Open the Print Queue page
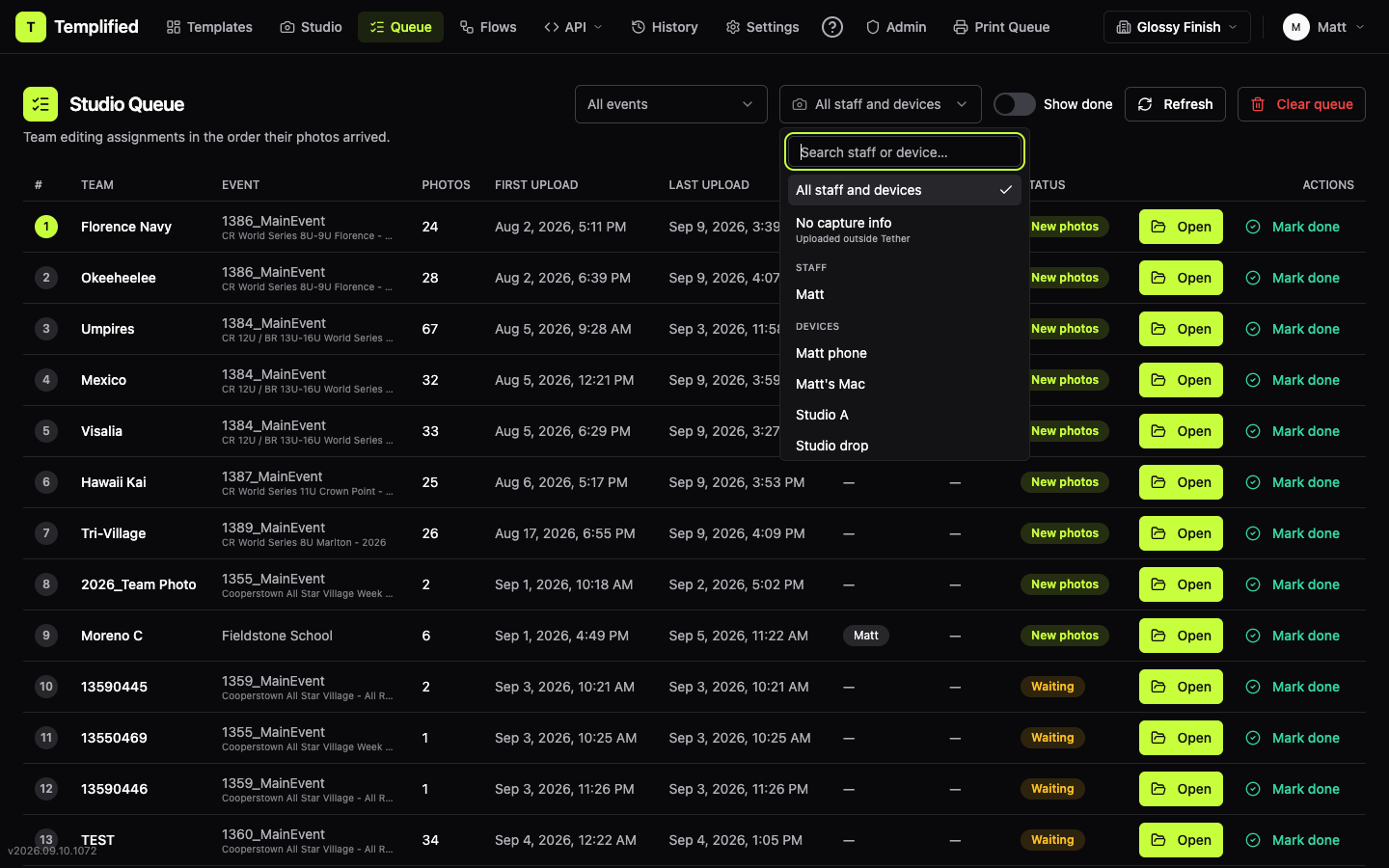1389x868 pixels. point(1001,27)
